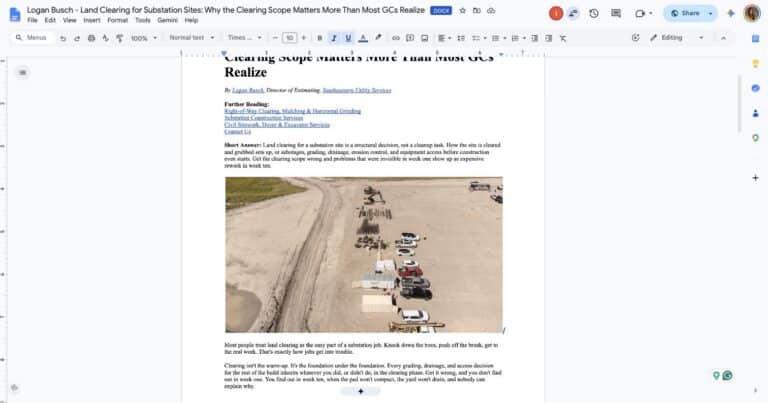Open the Gemini menu

pos(168,20)
